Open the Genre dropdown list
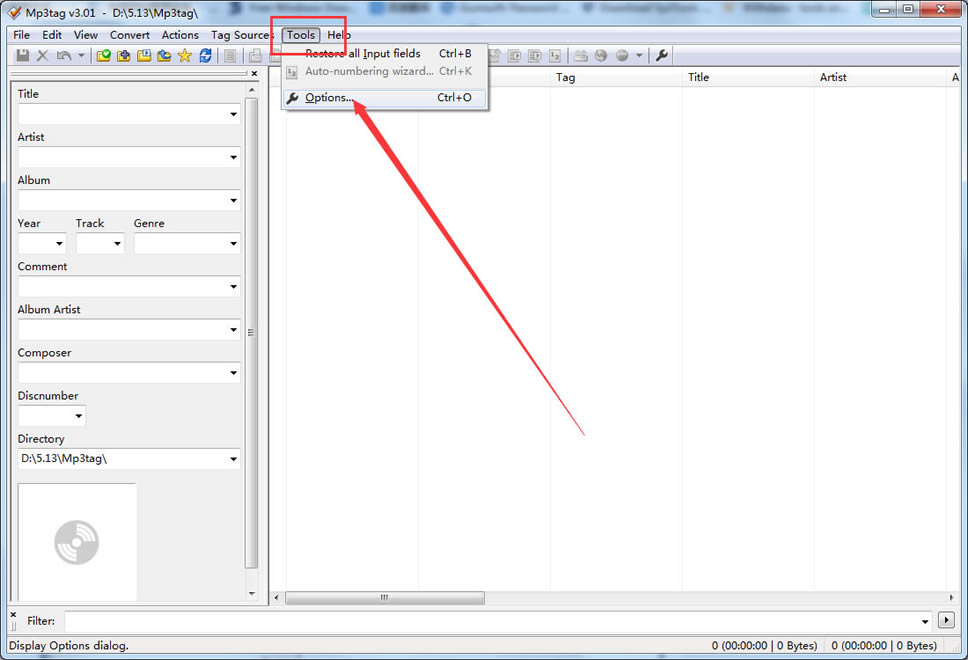This screenshot has height=660, width=968. 233,244
